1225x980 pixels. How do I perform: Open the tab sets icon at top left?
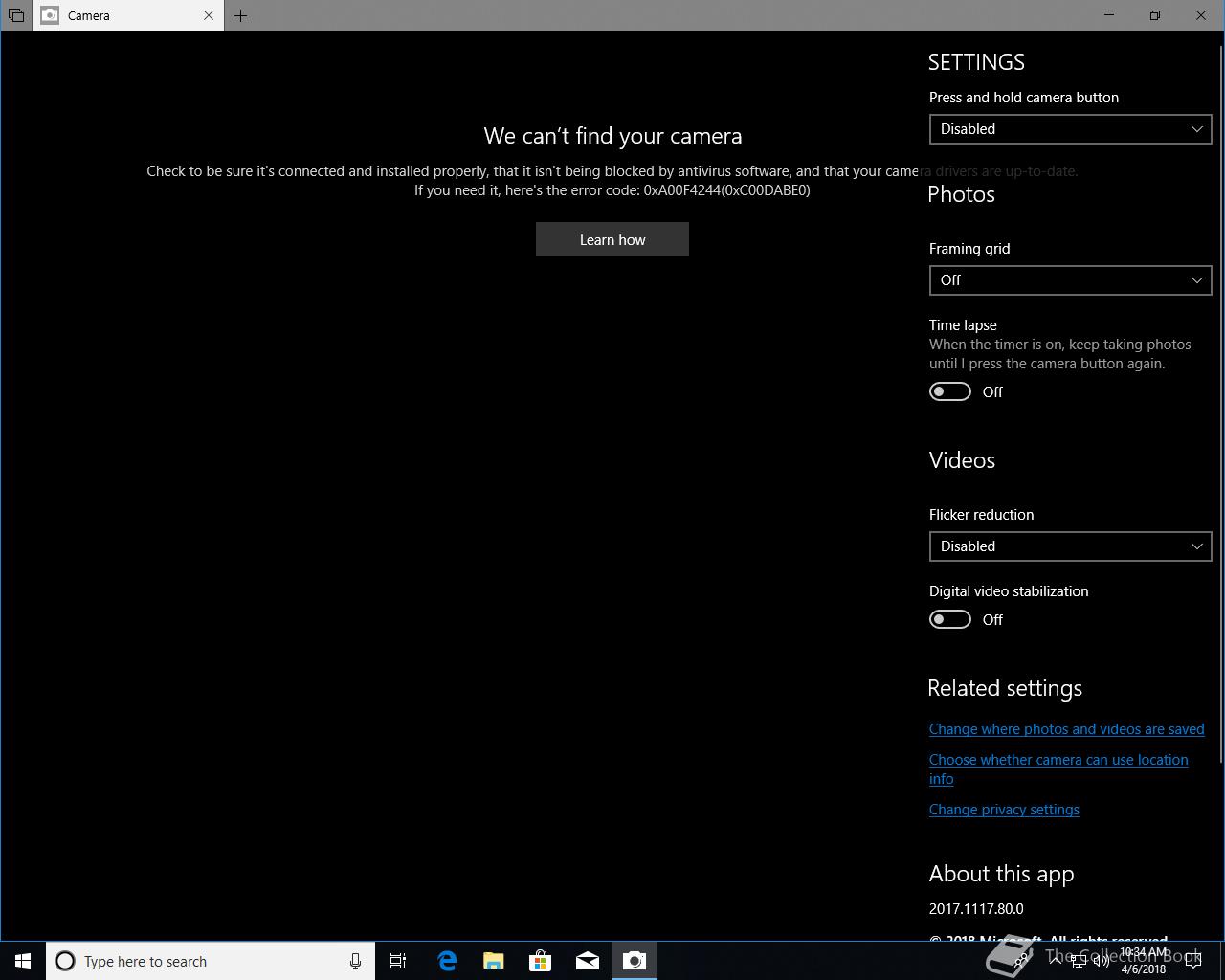pos(15,15)
